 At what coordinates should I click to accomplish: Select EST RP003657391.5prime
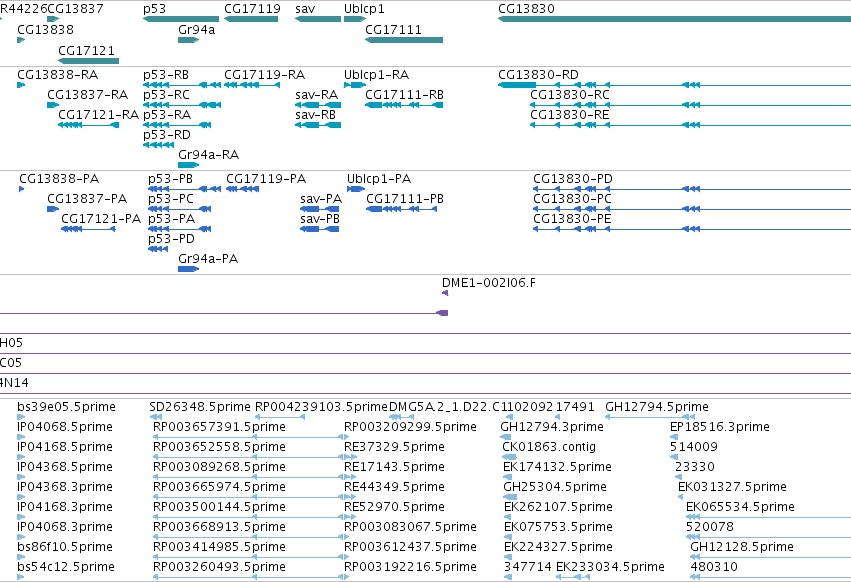point(219,427)
